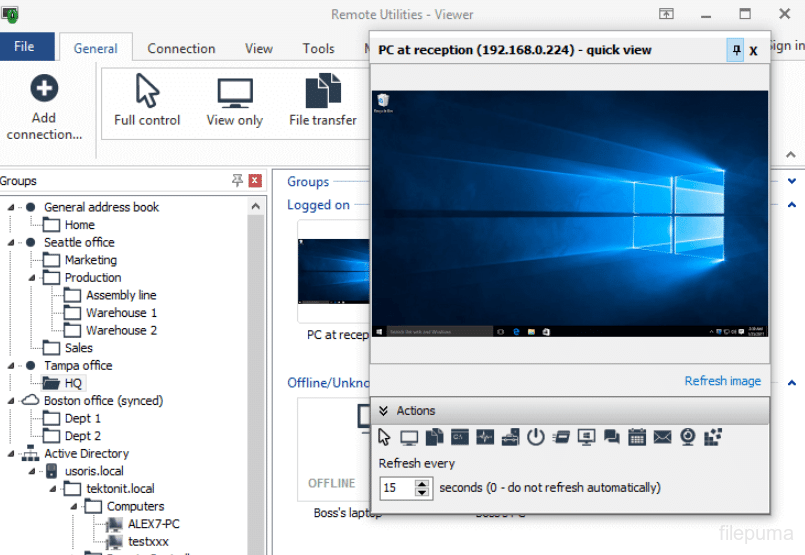Select Warehouse 1 folder
Screen dimensions: 805x555
[x=121, y=313]
